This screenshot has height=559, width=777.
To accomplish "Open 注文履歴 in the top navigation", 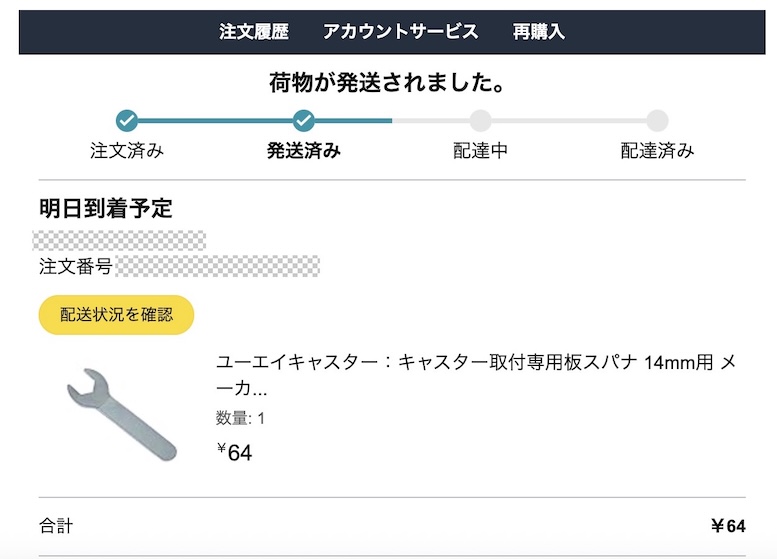I will click(x=254, y=32).
